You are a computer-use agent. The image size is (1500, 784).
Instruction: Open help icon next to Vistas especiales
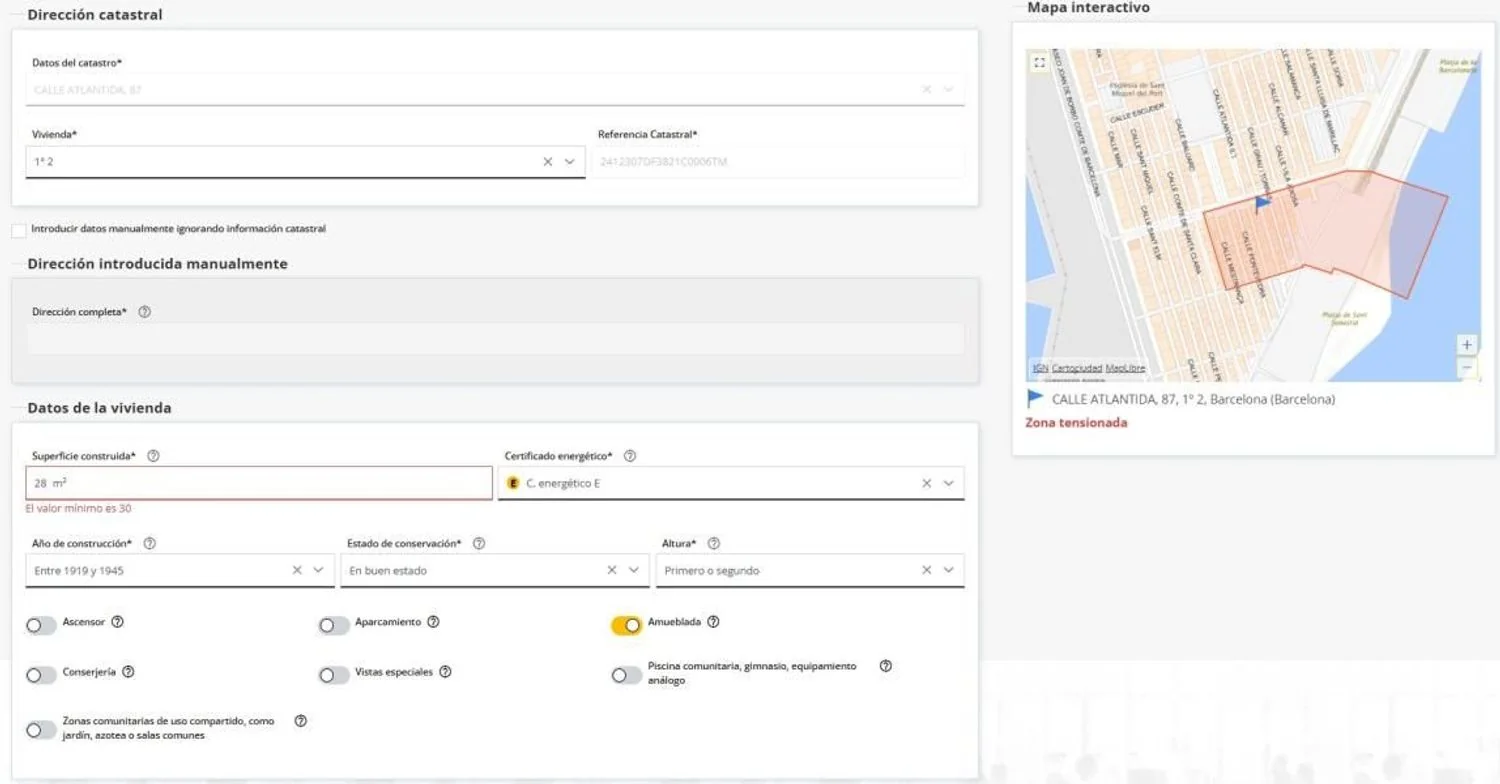click(x=445, y=672)
